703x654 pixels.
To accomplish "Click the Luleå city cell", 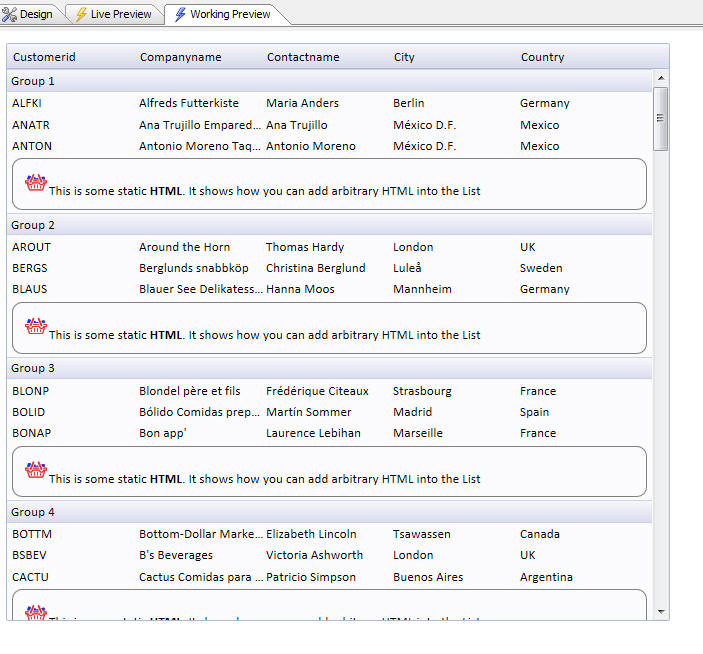I will click(407, 268).
